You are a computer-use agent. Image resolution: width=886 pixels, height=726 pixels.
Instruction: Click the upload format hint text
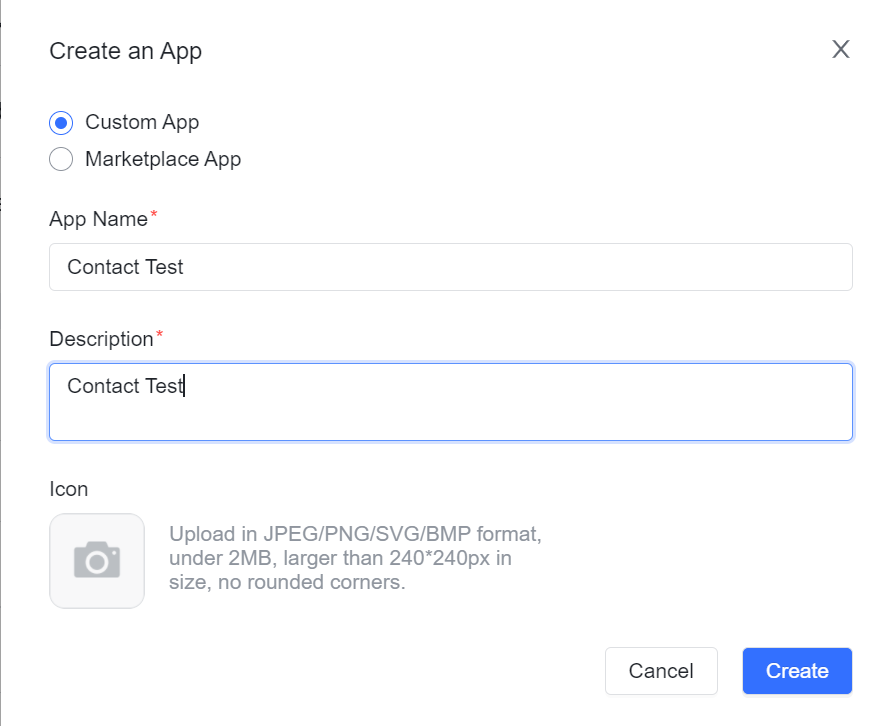coord(355,558)
